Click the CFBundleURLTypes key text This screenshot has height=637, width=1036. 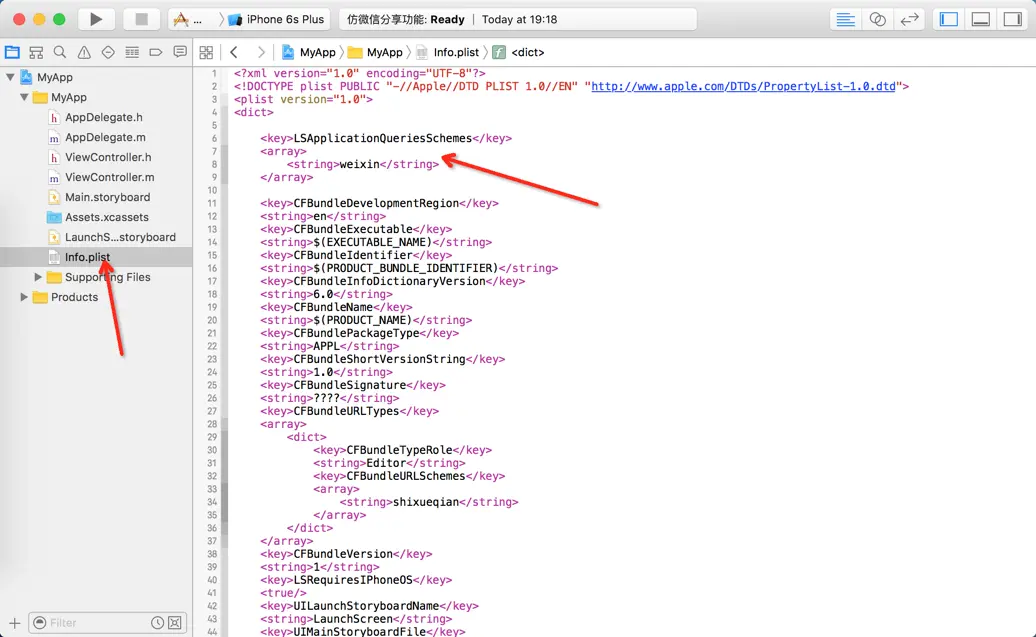[x=346, y=411]
